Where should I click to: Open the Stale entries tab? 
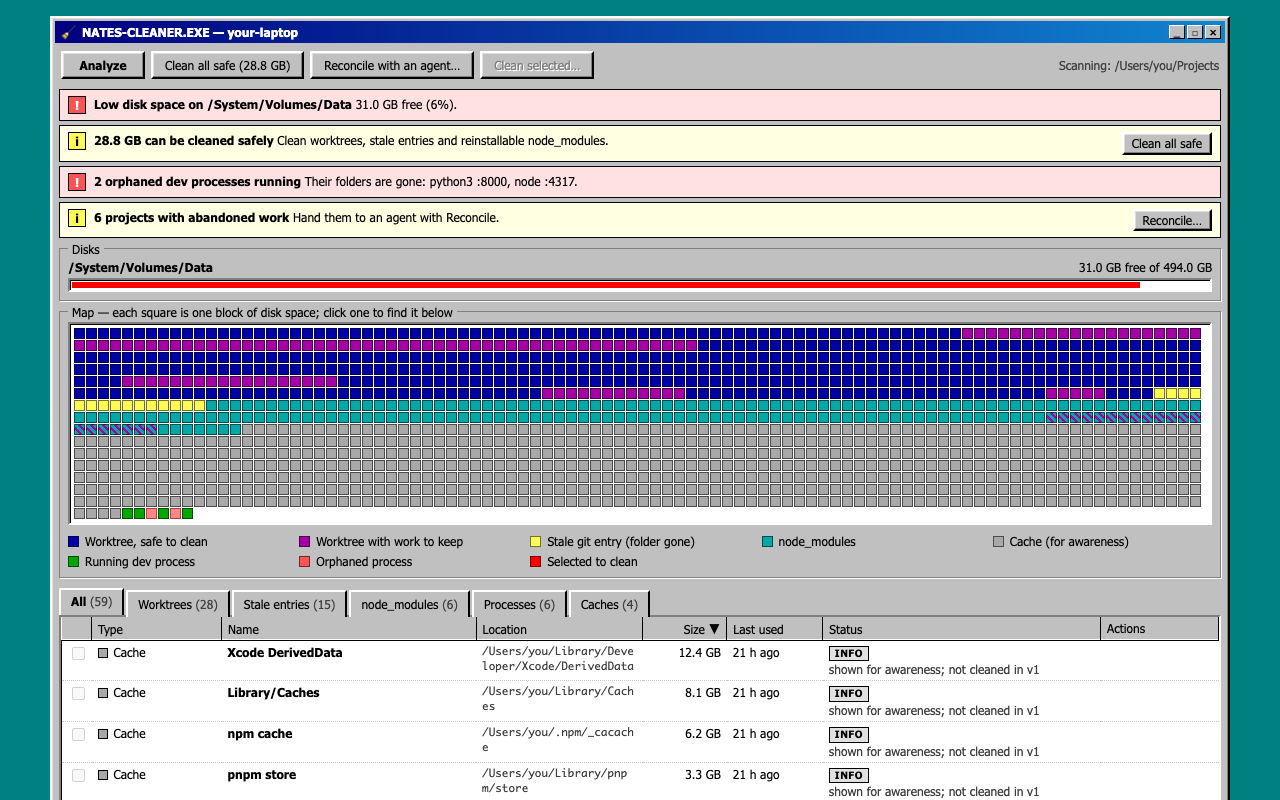[289, 604]
